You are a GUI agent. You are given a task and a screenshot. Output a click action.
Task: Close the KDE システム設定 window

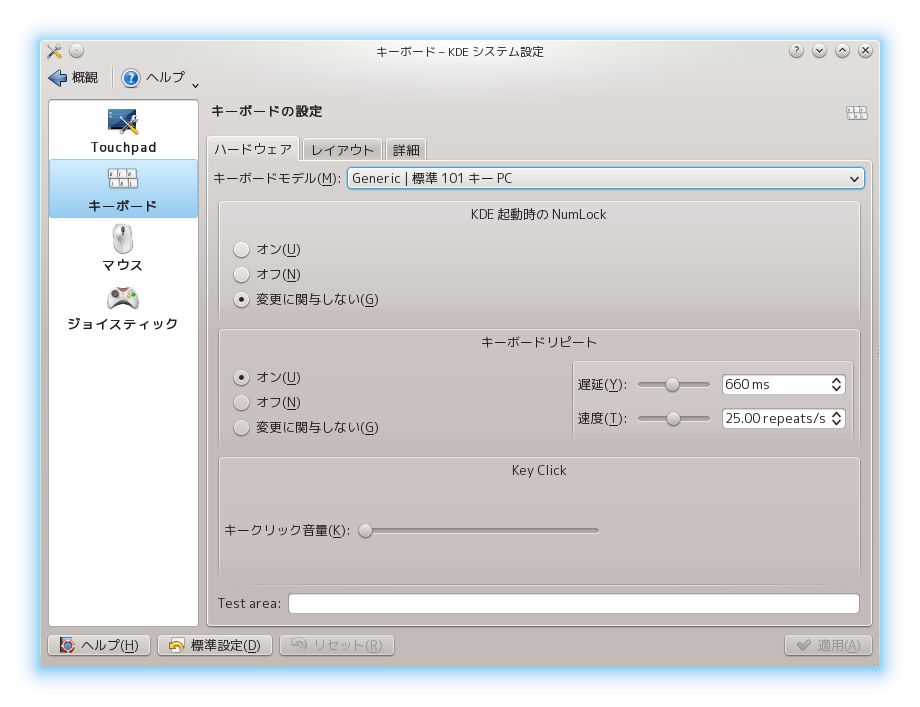point(865,51)
